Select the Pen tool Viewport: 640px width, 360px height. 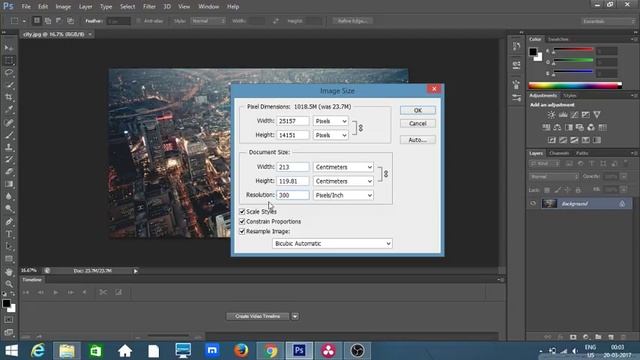point(9,222)
